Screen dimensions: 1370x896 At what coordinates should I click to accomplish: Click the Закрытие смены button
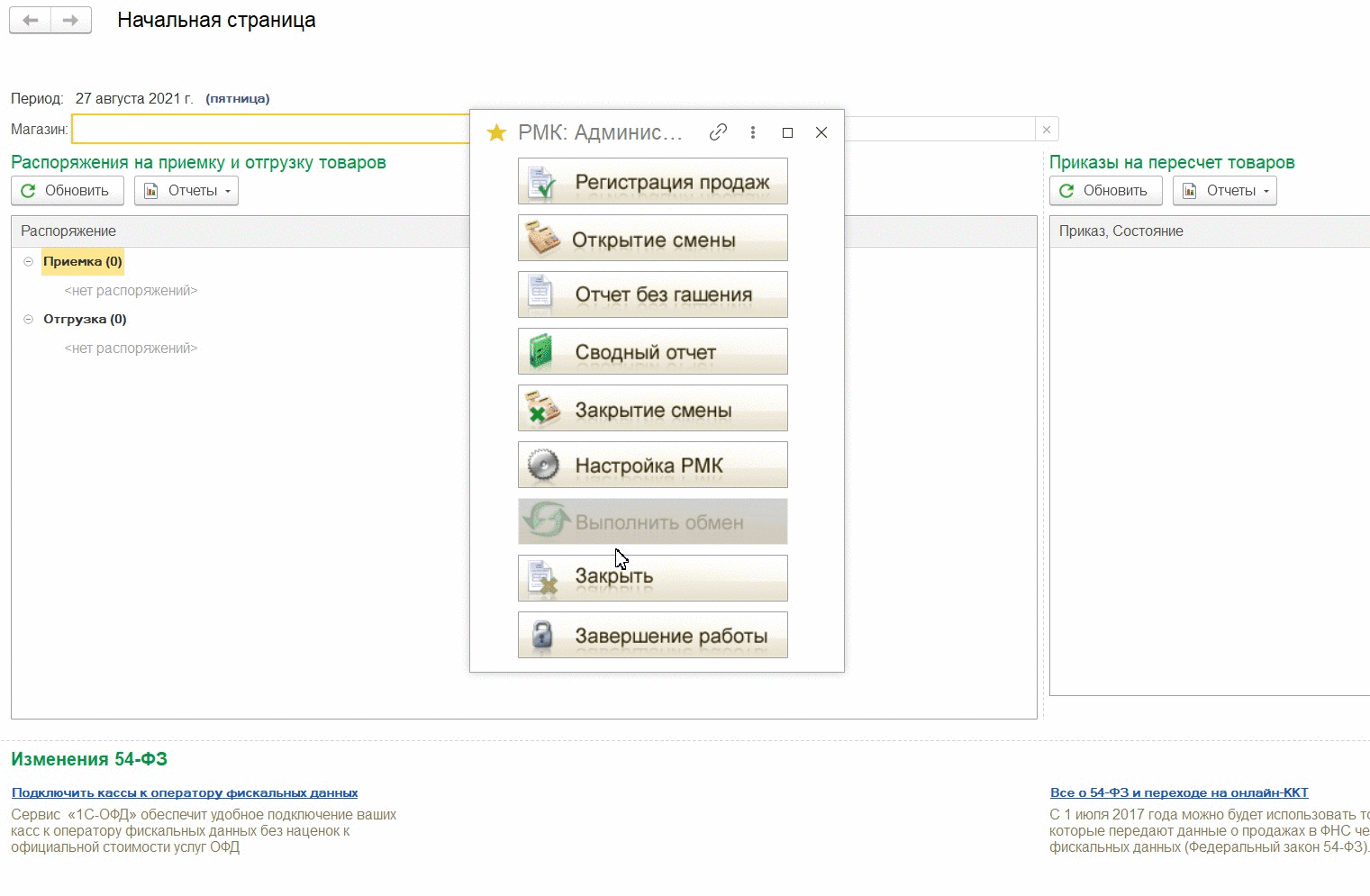coord(653,408)
